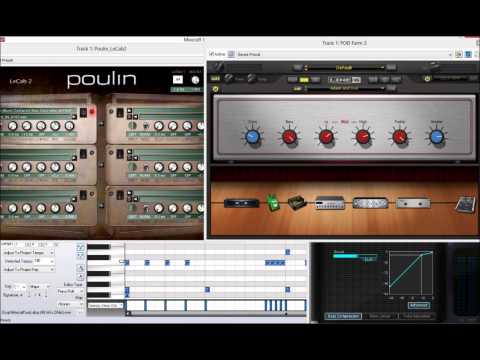The width and height of the screenshot is (480, 360).
Task: Select the green stompbox pedal in signal chain
Action: click(x=273, y=203)
